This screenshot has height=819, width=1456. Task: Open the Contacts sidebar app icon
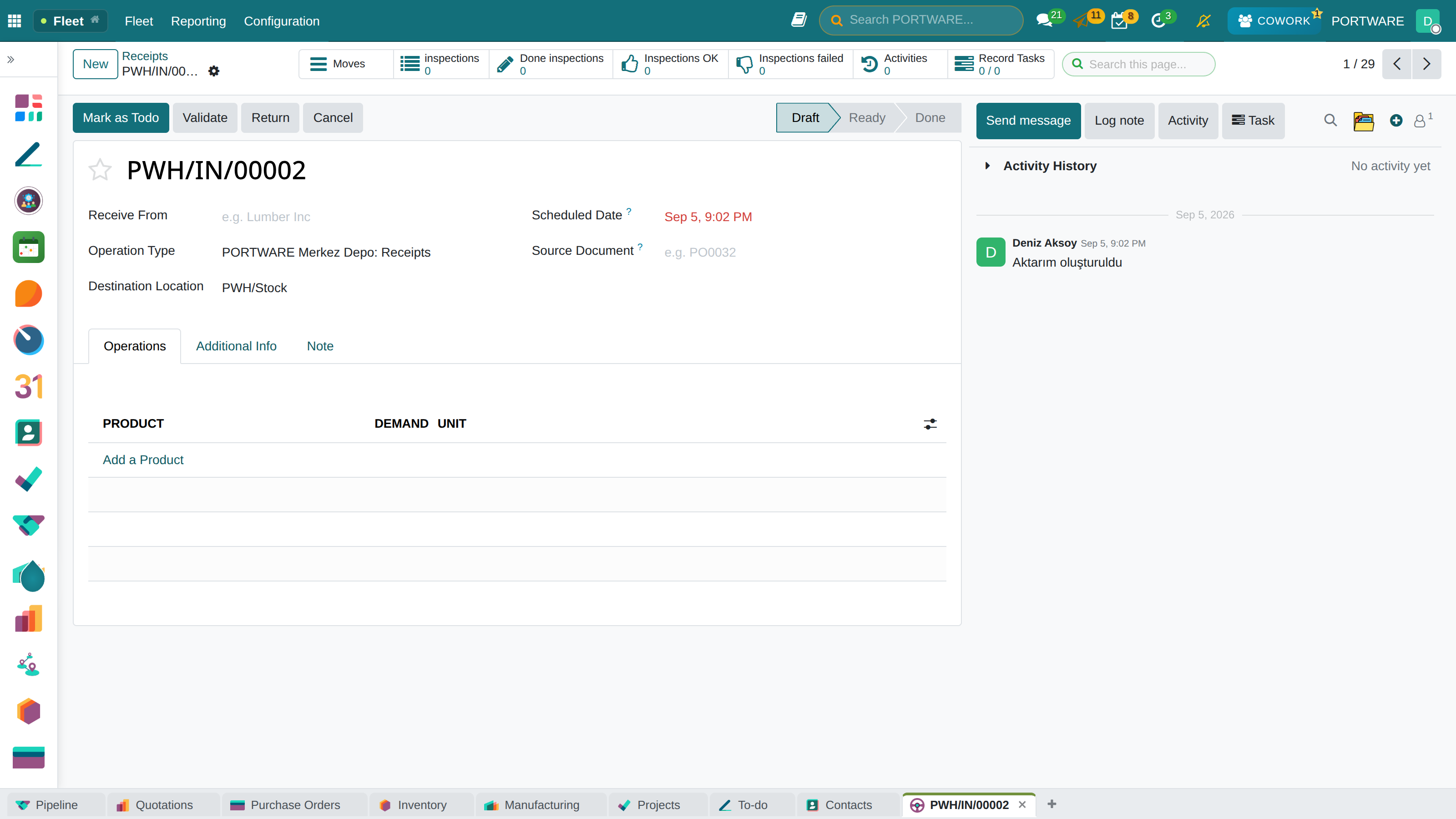point(29,433)
